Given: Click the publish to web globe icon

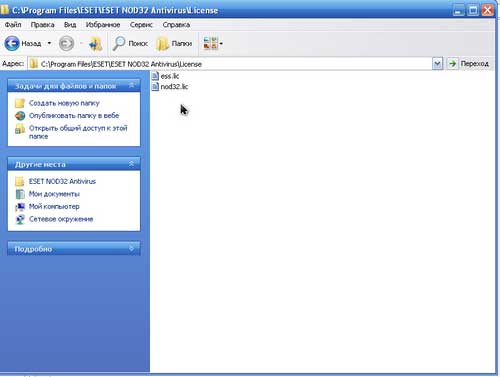Looking at the screenshot, I should (x=20, y=116).
